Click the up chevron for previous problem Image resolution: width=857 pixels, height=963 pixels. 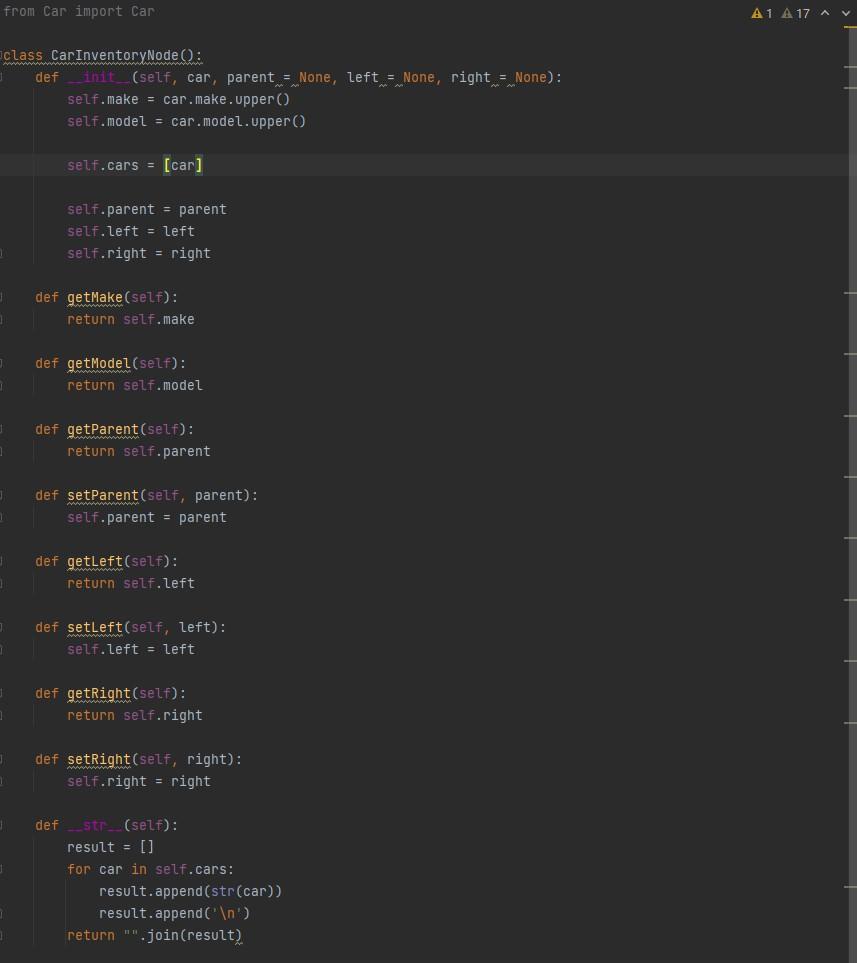[x=824, y=13]
